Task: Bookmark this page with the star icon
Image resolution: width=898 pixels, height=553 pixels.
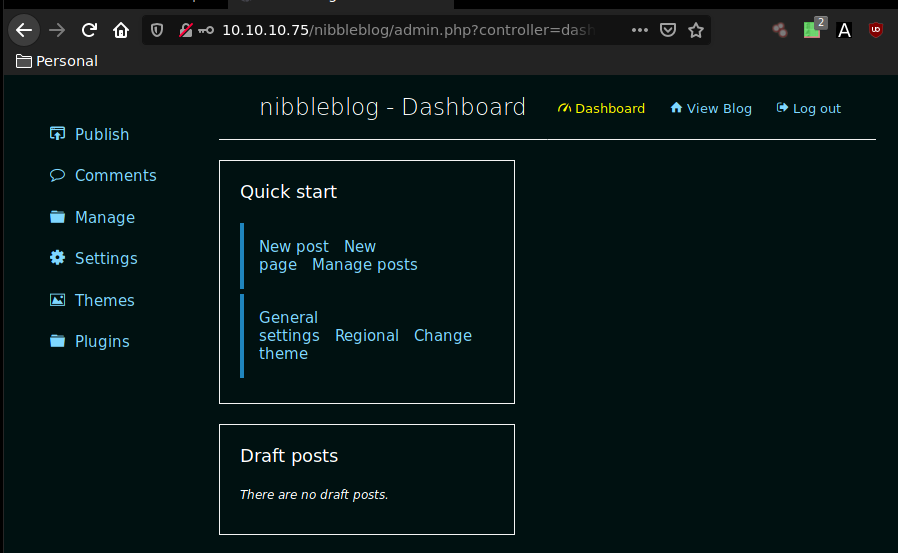Action: click(696, 30)
